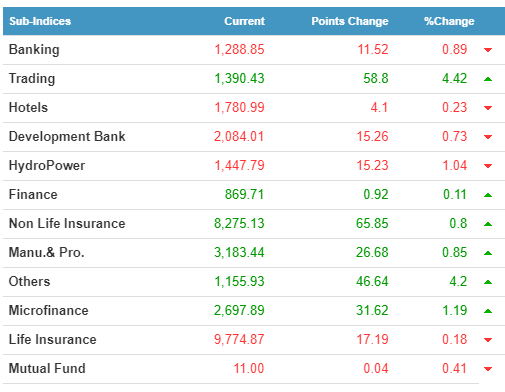
Task: Click HydroPower points change 15.23
Action: point(372,165)
